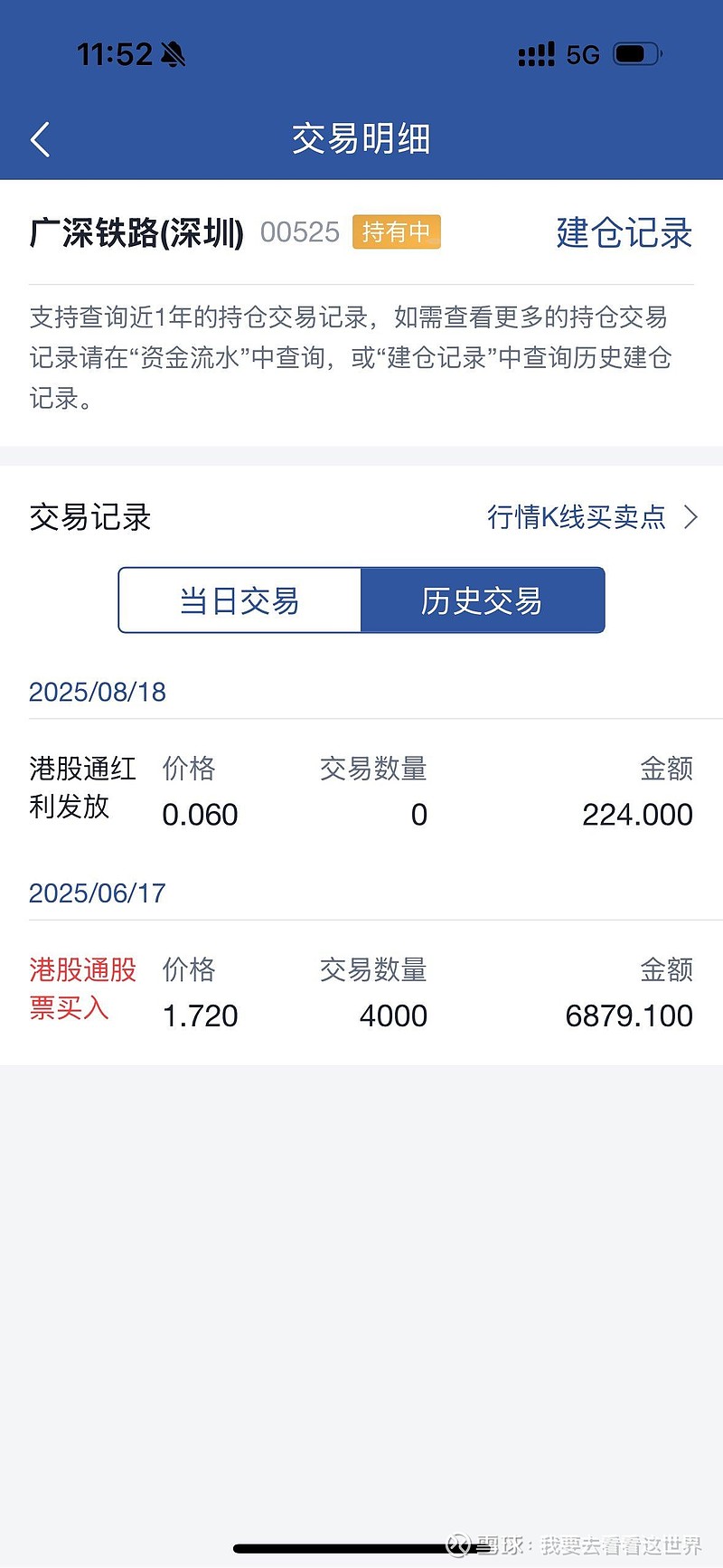Expand chevron next to 行情K线买卖点
723x1568 pixels.
coord(691,517)
